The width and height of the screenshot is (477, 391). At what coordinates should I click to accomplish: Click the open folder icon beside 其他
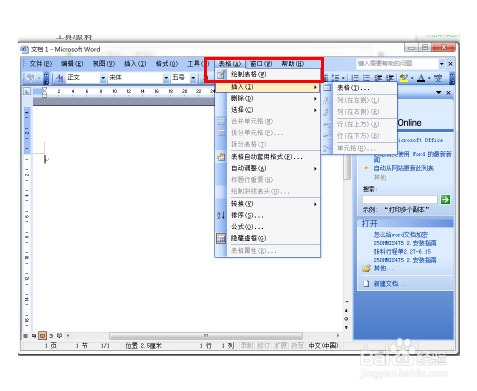pyautogui.click(x=366, y=268)
